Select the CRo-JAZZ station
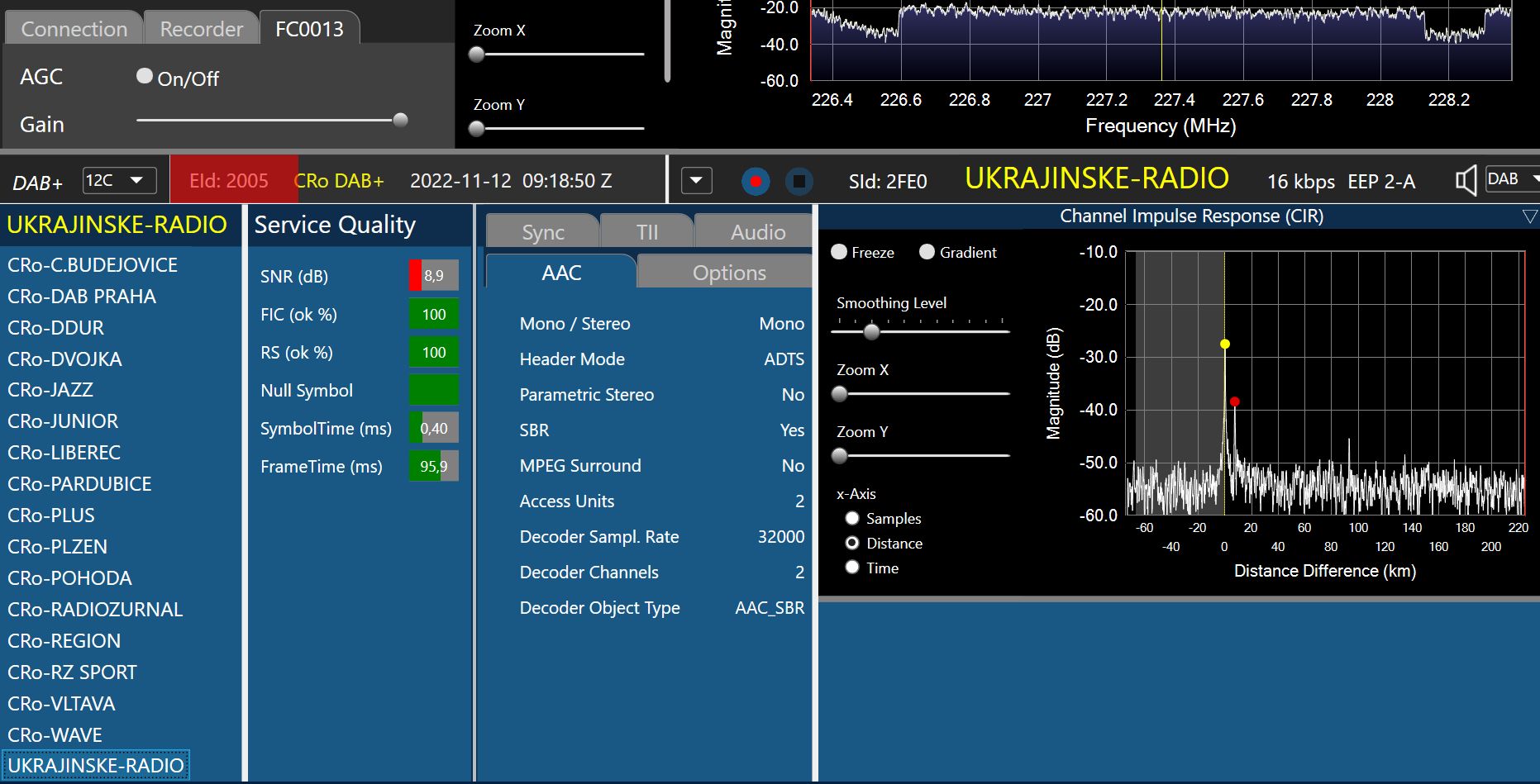The width and height of the screenshot is (1540, 784). pos(50,390)
